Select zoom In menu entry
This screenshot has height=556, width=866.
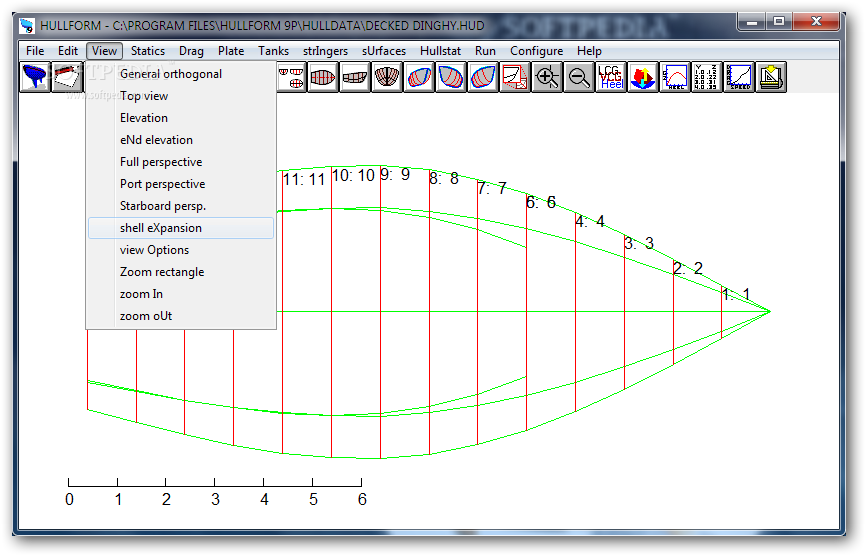point(181,294)
